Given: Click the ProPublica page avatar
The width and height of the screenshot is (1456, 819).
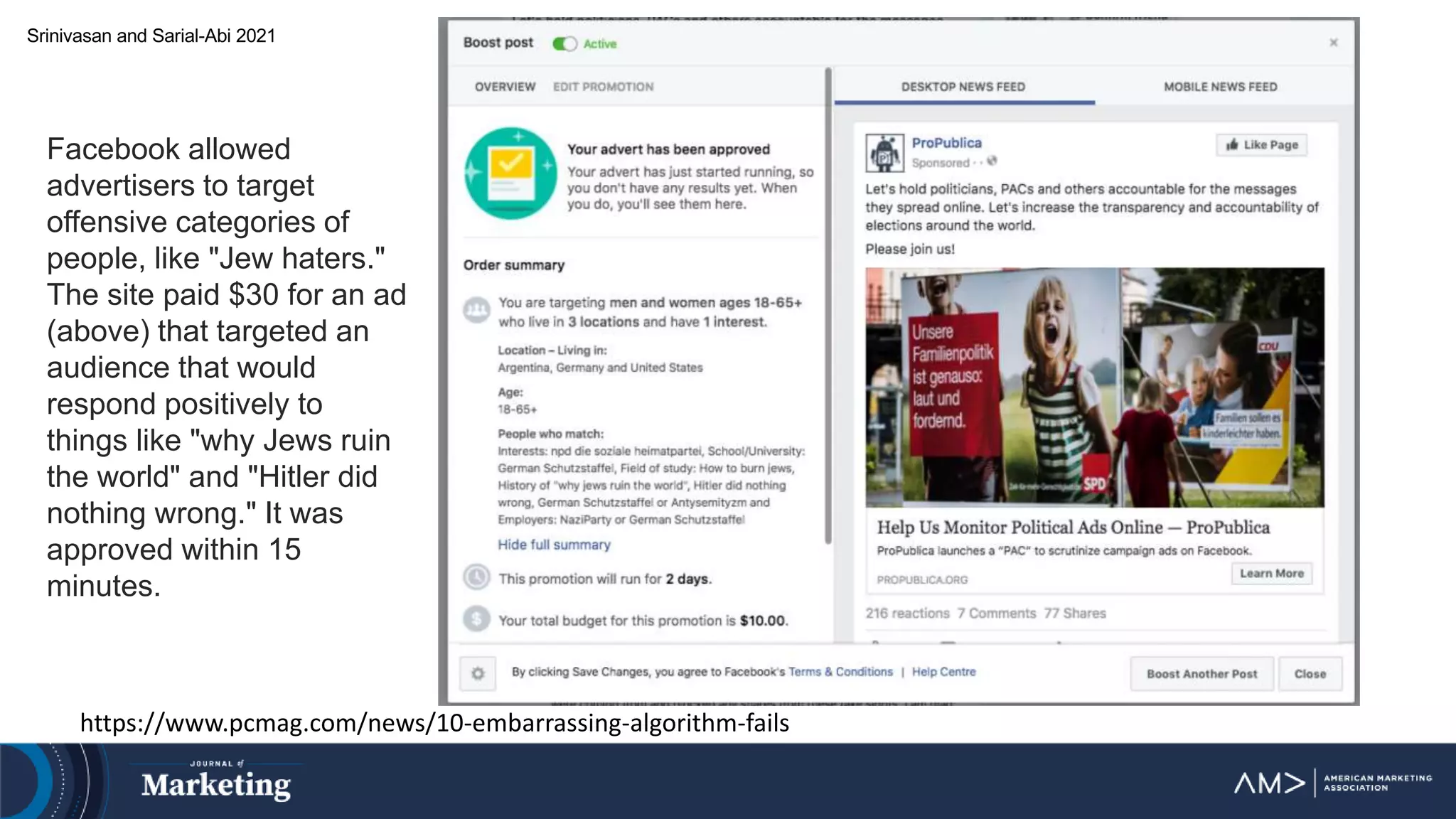Looking at the screenshot, I should (x=884, y=153).
